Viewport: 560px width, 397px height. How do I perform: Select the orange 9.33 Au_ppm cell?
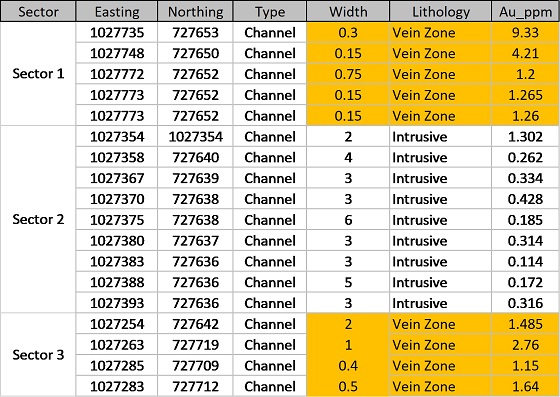pos(525,32)
